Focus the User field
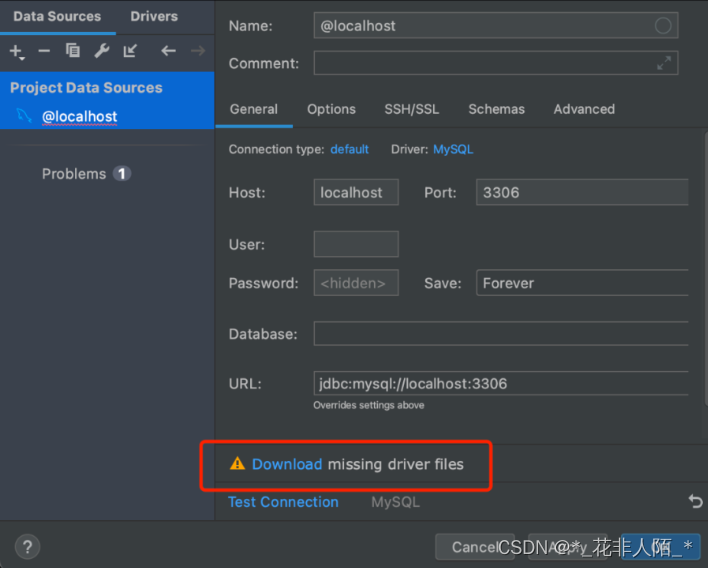Screen dimensions: 708x568 356,244
